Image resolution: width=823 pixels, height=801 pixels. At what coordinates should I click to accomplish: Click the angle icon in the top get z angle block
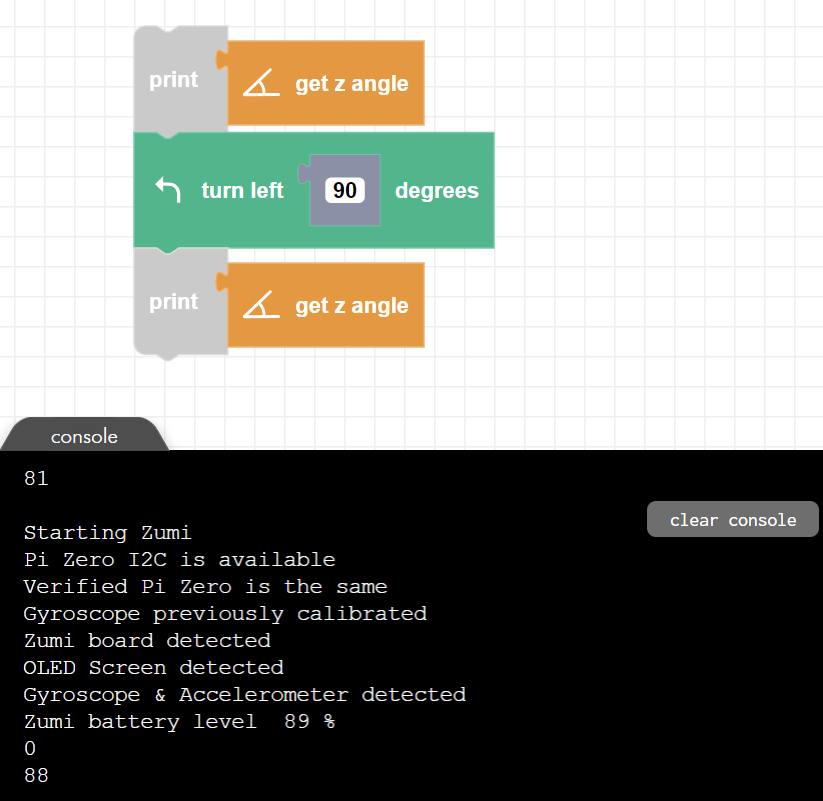click(261, 84)
